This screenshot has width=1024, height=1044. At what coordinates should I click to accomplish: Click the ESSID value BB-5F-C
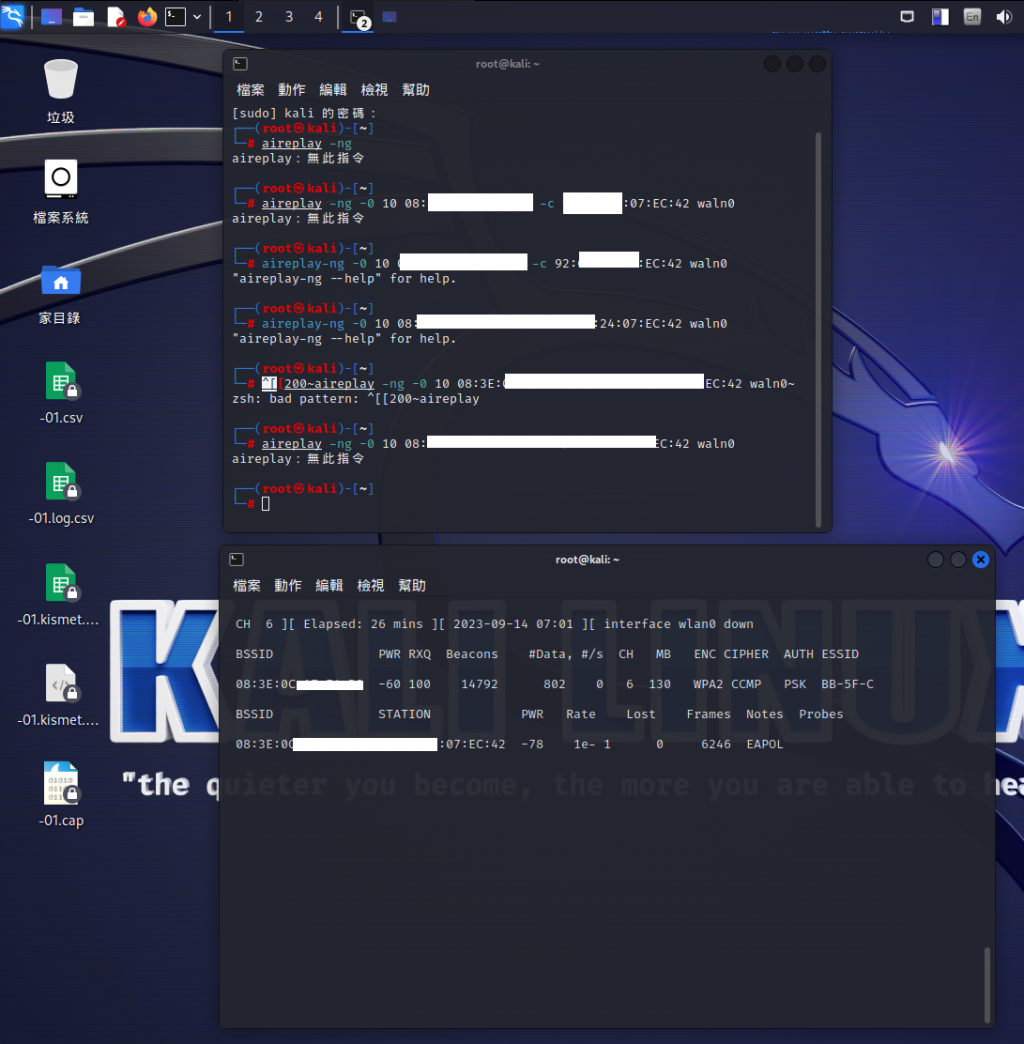click(847, 684)
